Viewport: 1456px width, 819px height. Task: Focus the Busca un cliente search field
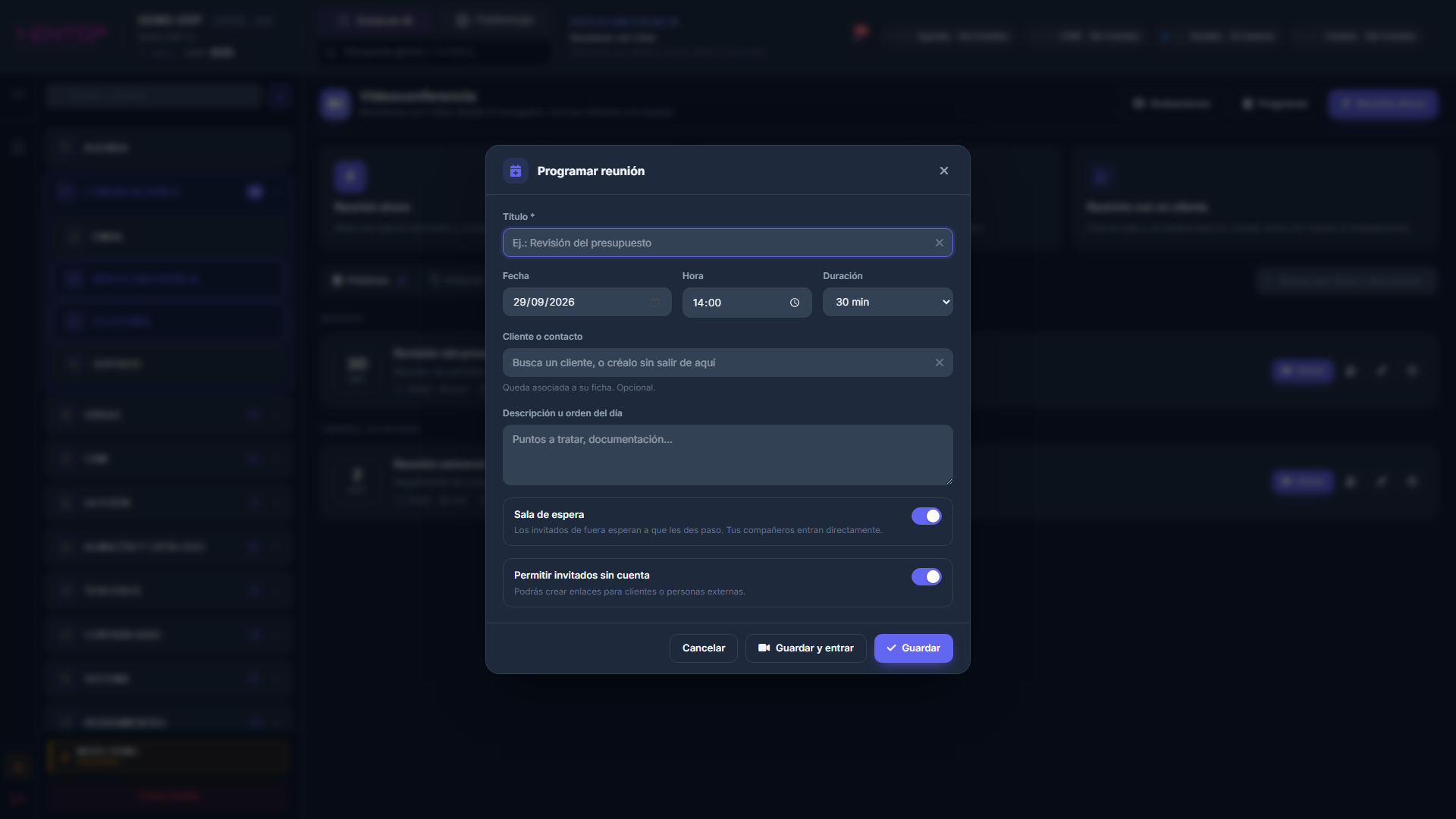coord(728,362)
